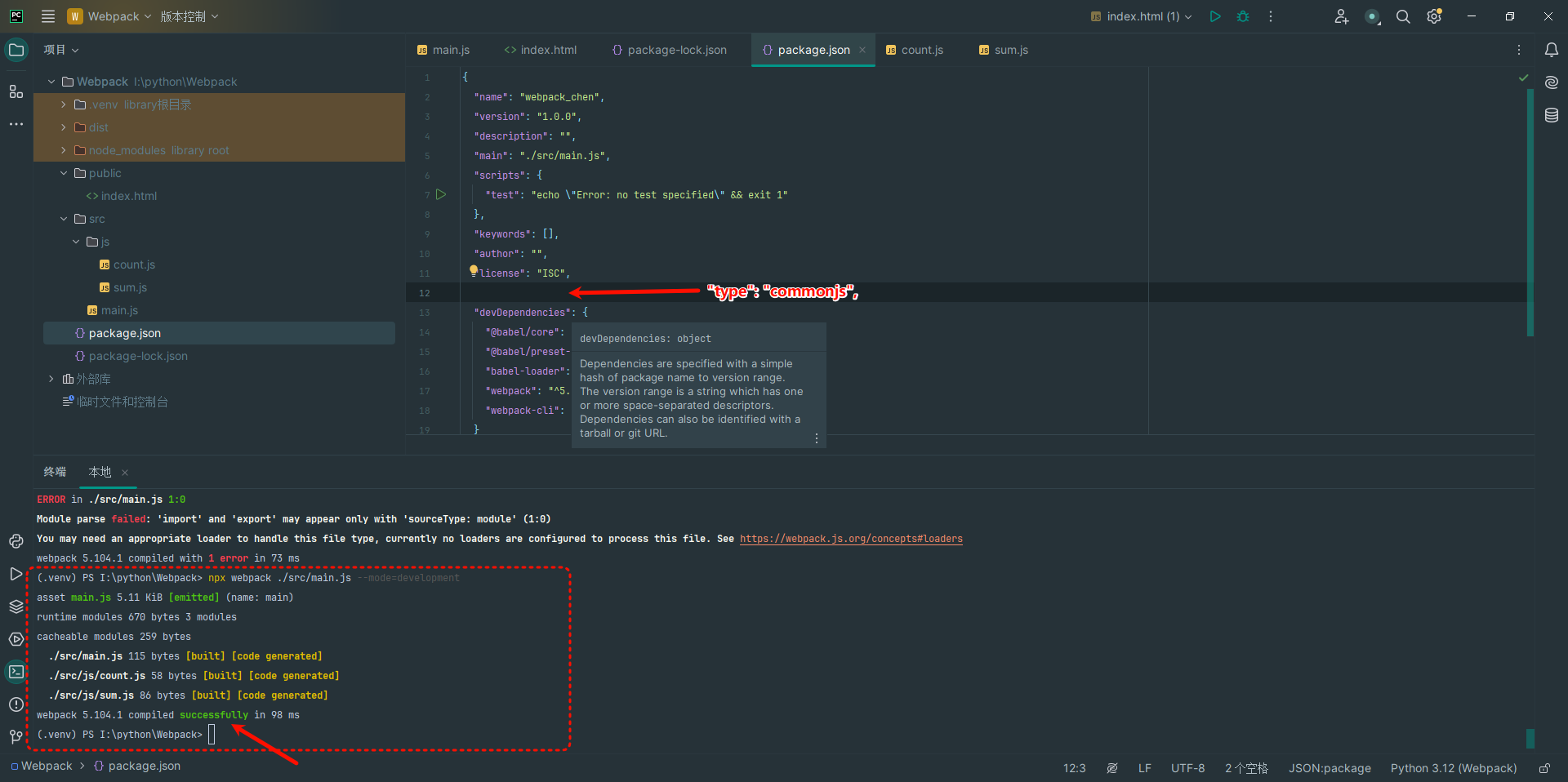Open the Git version control tool icon
Viewport: 1568px width, 782px height.
click(x=16, y=736)
